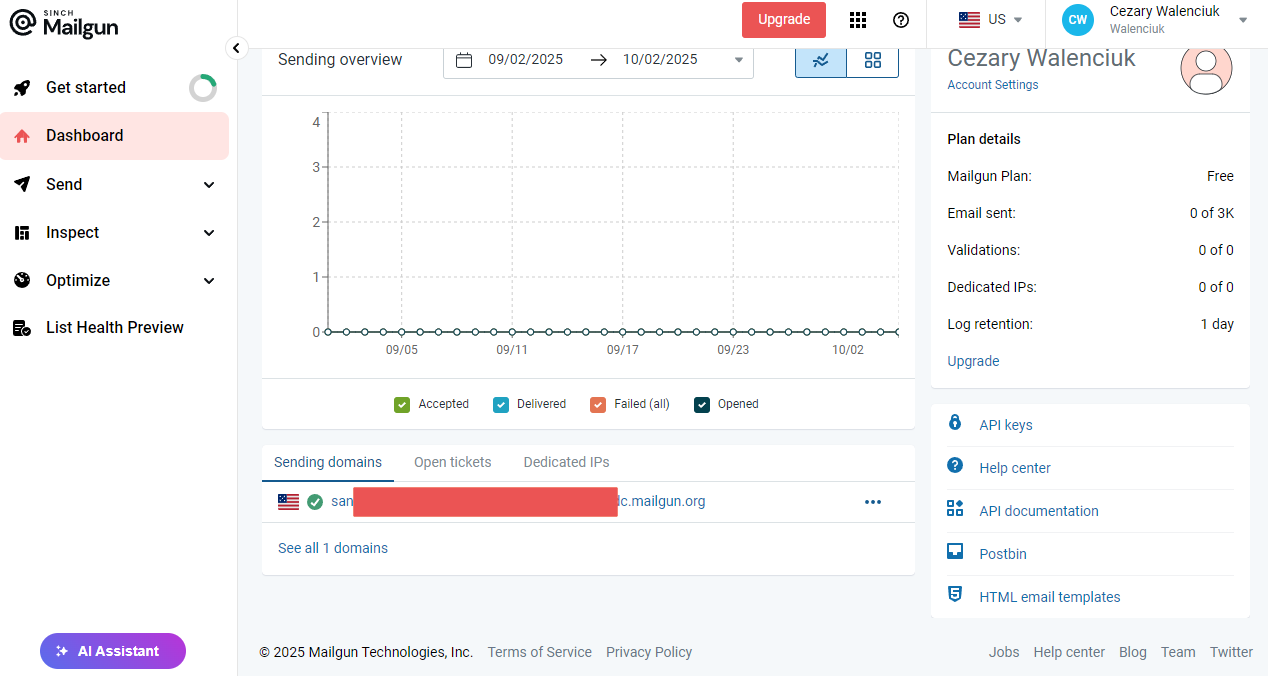Screen dimensions: 1268x676
Task: Click the profile picture placeholder
Action: click(1206, 68)
